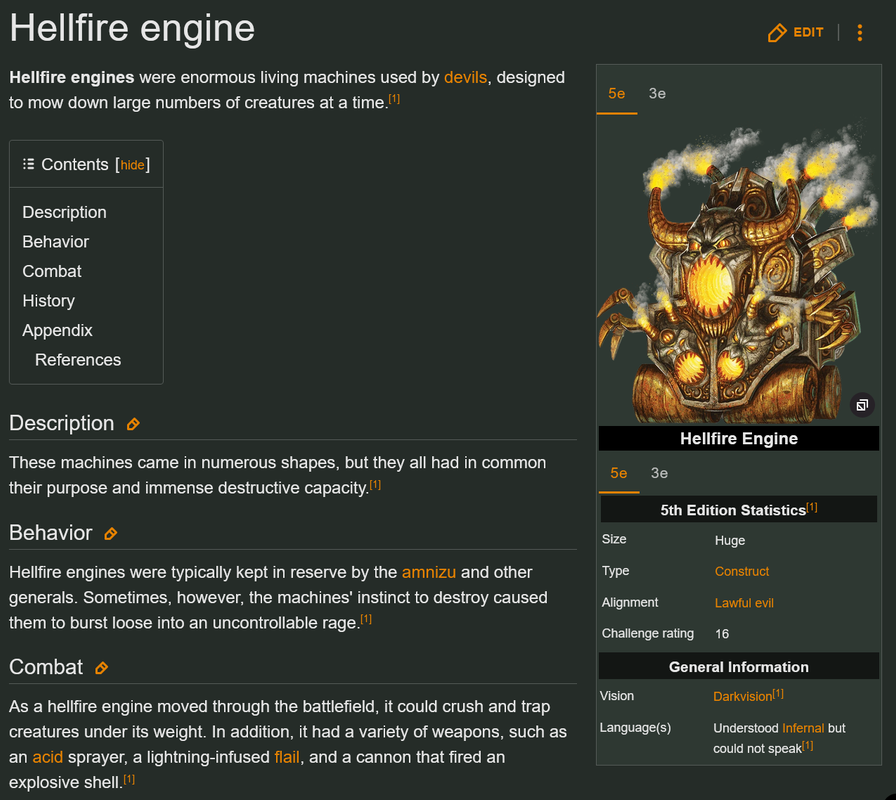Click citation [1] after destructive capacity
This screenshot has height=800, width=896.
tap(375, 485)
